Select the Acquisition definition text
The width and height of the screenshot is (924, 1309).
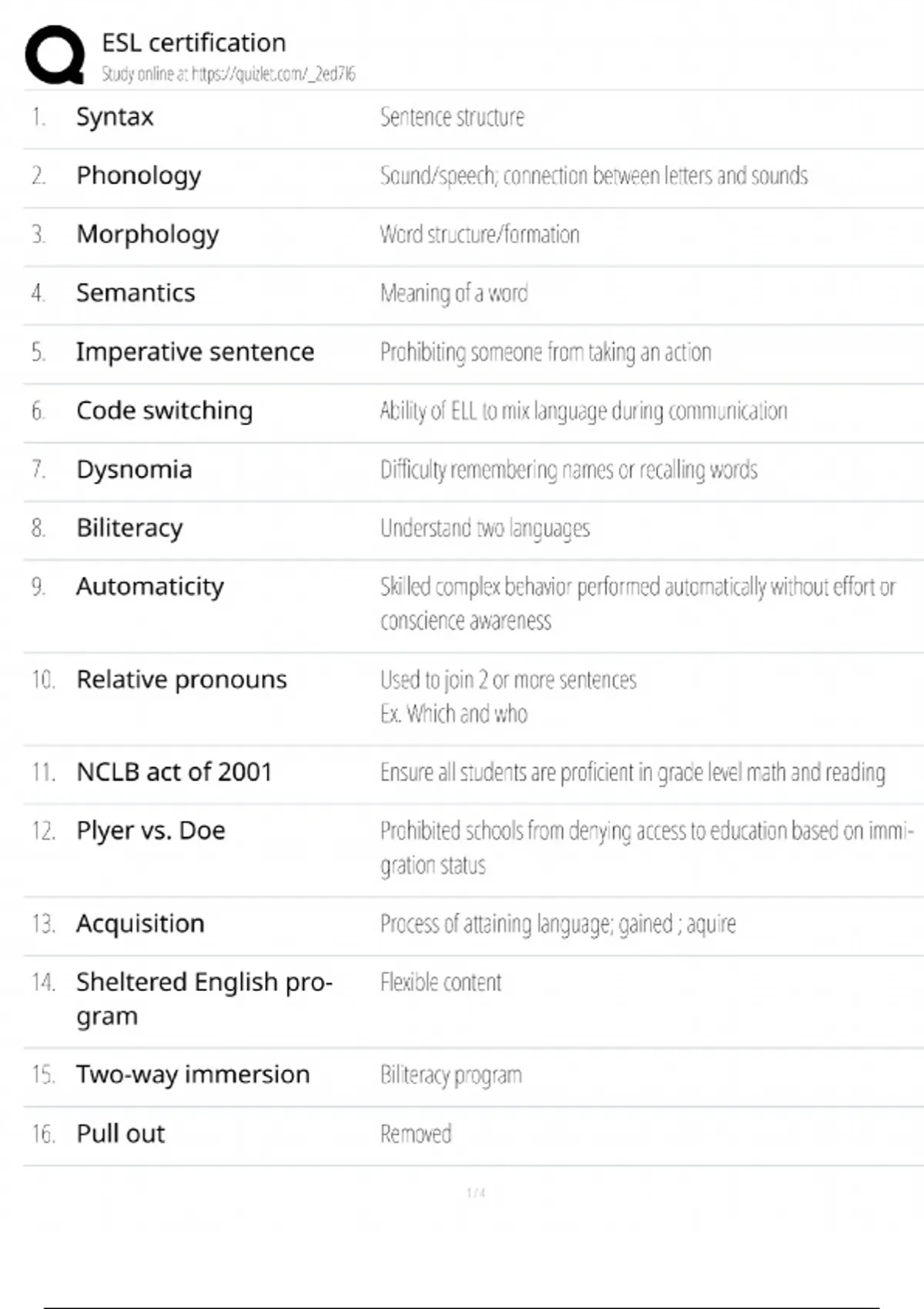(x=558, y=924)
